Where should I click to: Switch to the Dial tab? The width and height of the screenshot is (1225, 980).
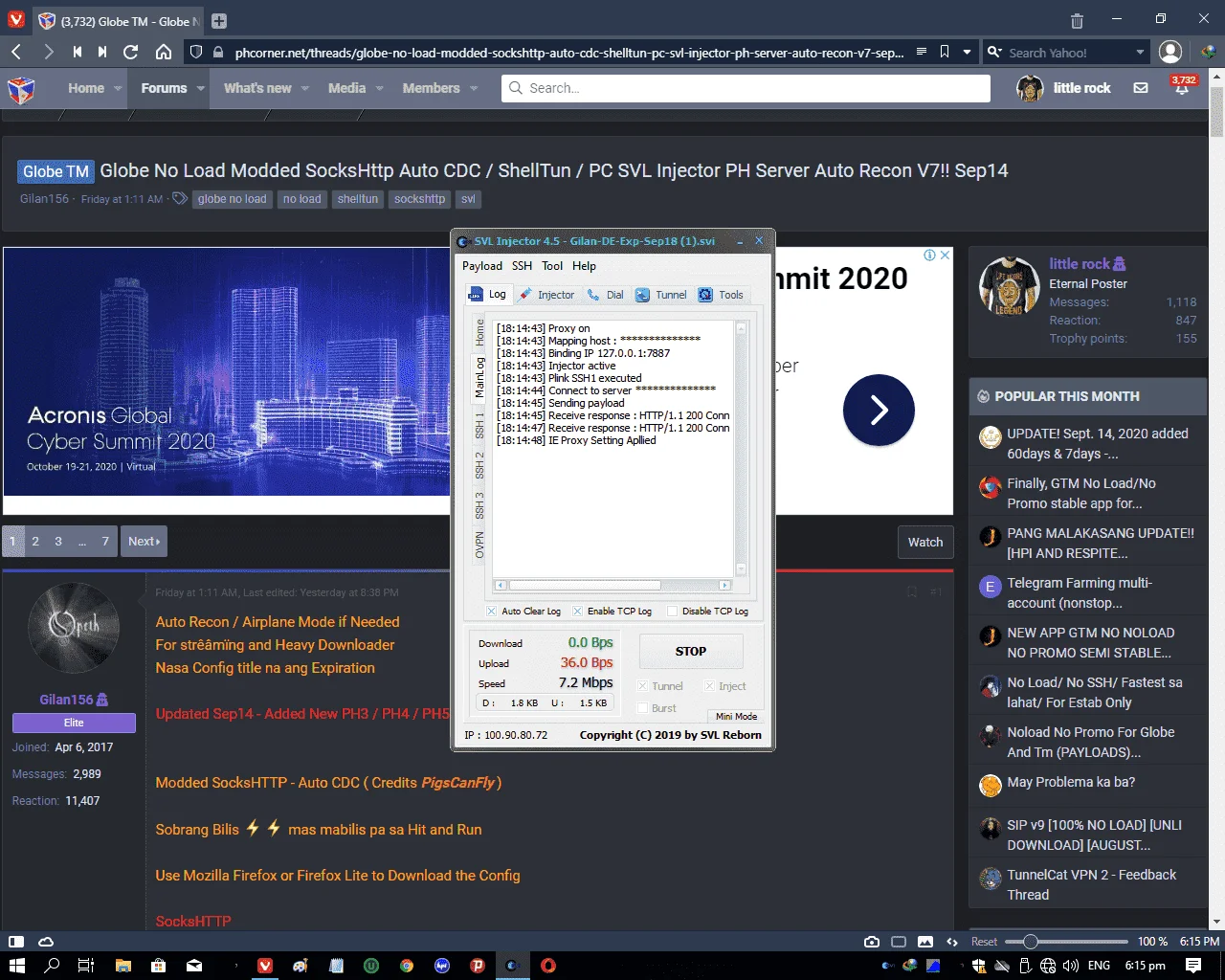click(606, 295)
